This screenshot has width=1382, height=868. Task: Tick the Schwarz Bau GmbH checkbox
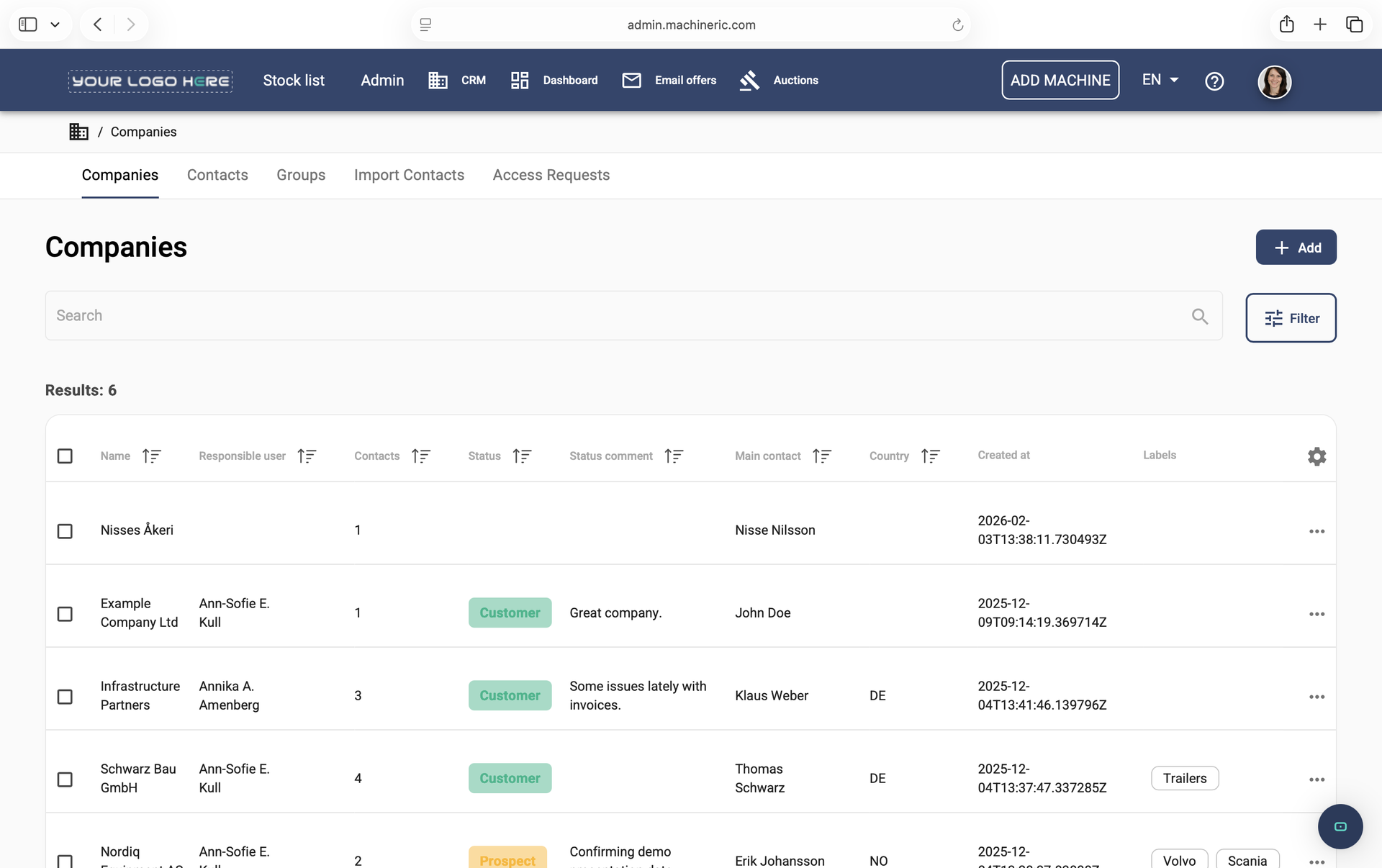coord(65,779)
